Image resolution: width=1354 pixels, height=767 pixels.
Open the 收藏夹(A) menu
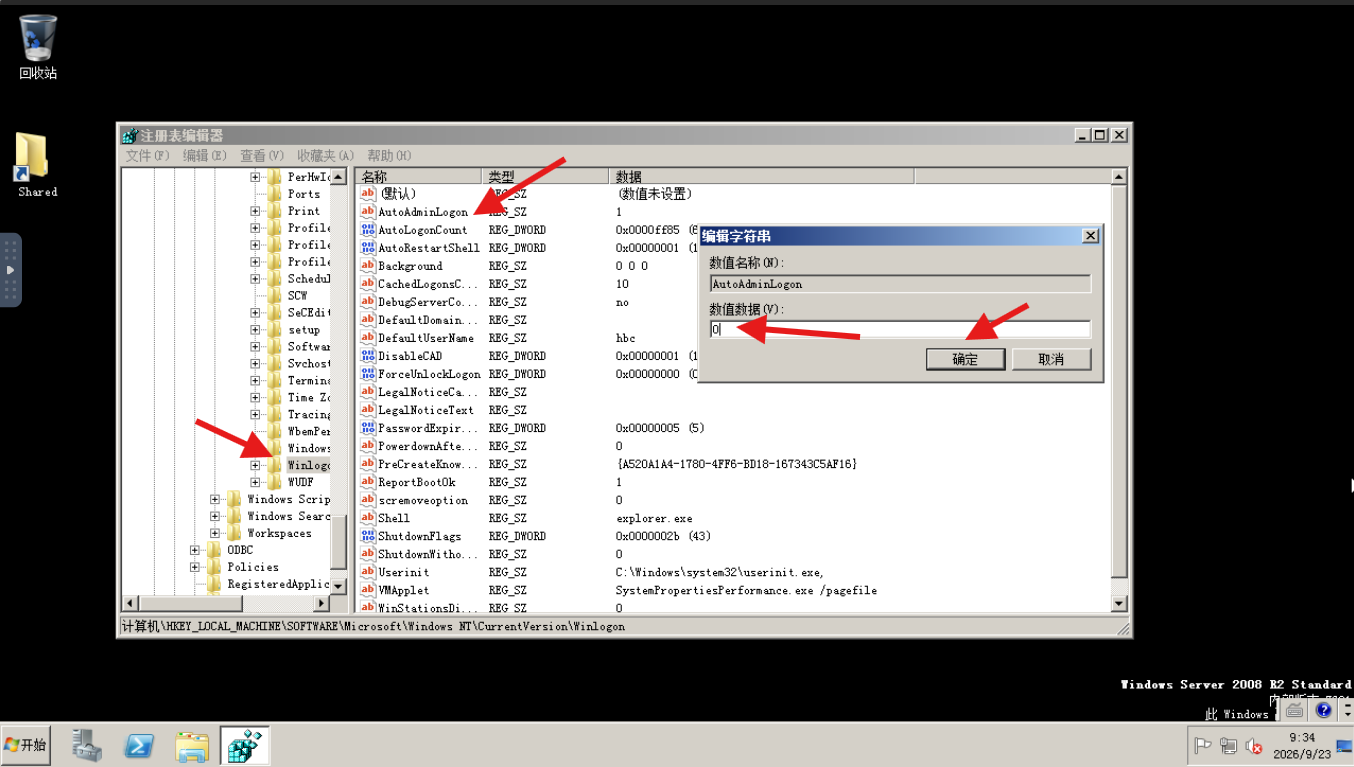[x=325, y=156]
